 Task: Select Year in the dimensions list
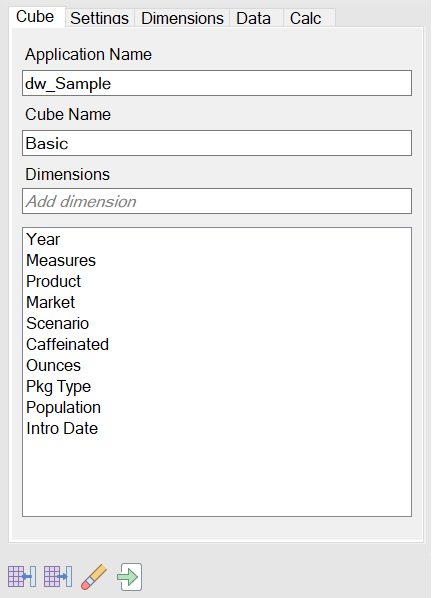[x=43, y=240]
